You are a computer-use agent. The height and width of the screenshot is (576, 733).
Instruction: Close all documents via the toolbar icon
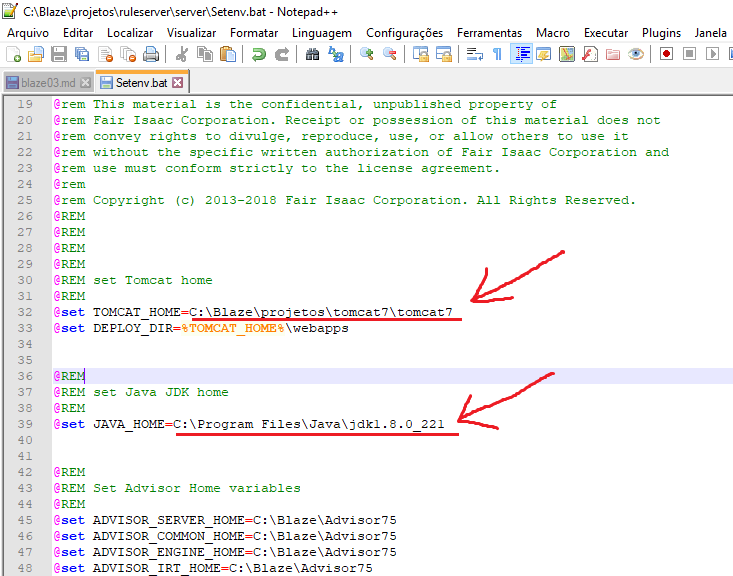128,54
